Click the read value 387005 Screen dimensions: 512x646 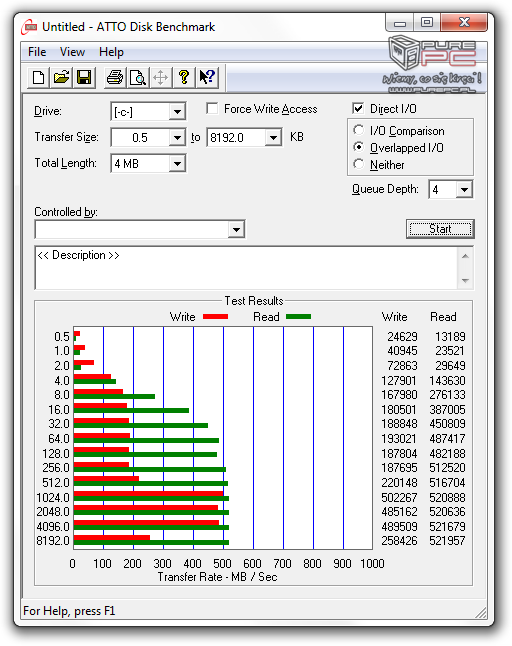point(447,410)
